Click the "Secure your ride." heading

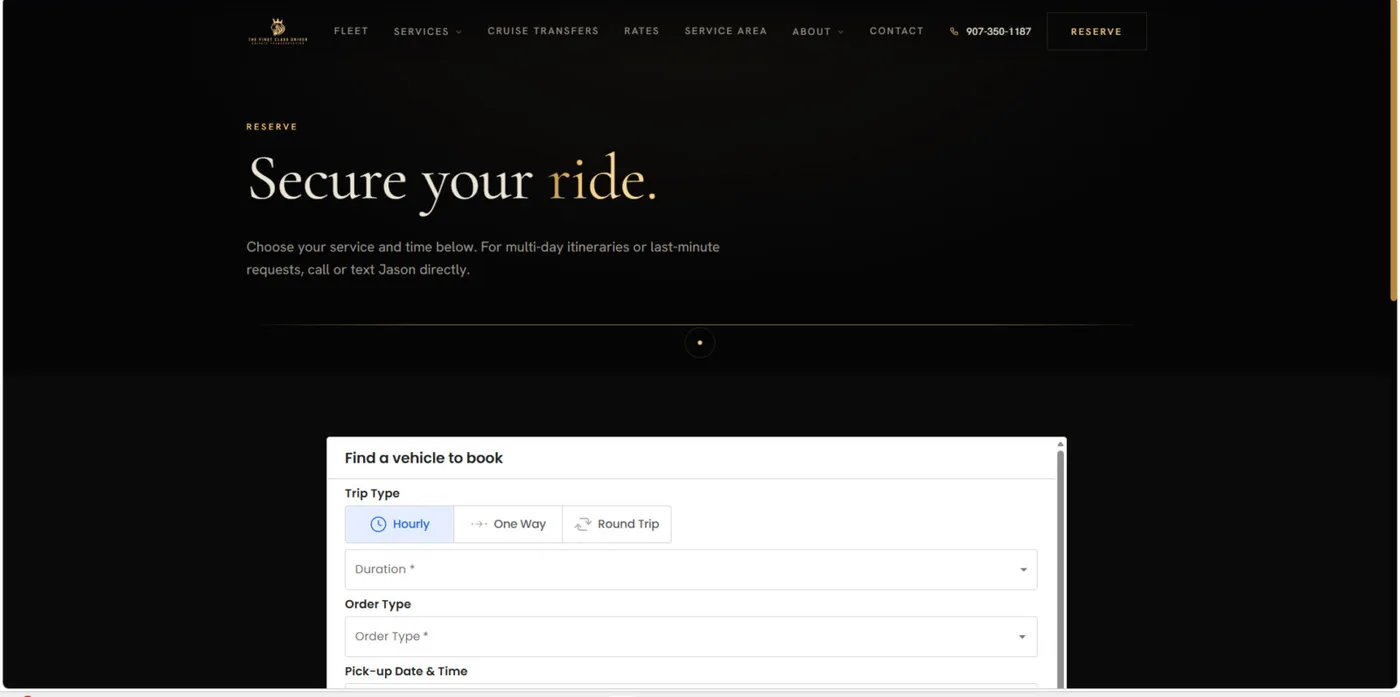tap(452, 181)
